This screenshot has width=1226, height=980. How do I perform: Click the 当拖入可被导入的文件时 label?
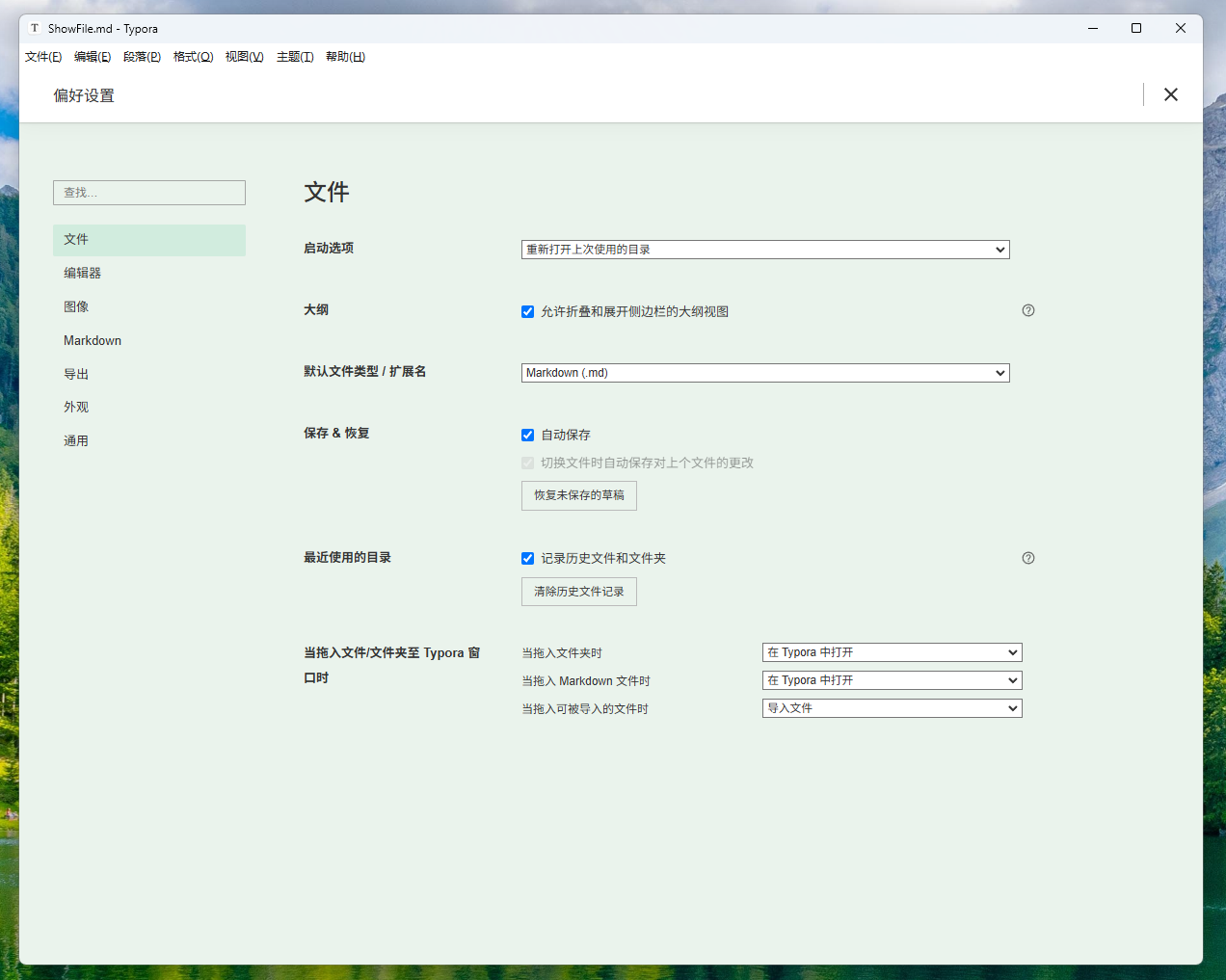coord(585,709)
